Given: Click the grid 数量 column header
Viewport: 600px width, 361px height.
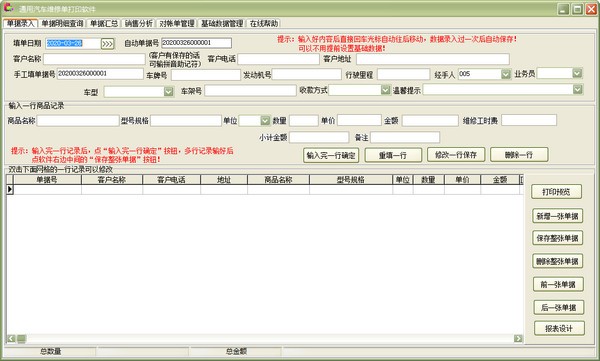Looking at the screenshot, I should click(429, 180).
